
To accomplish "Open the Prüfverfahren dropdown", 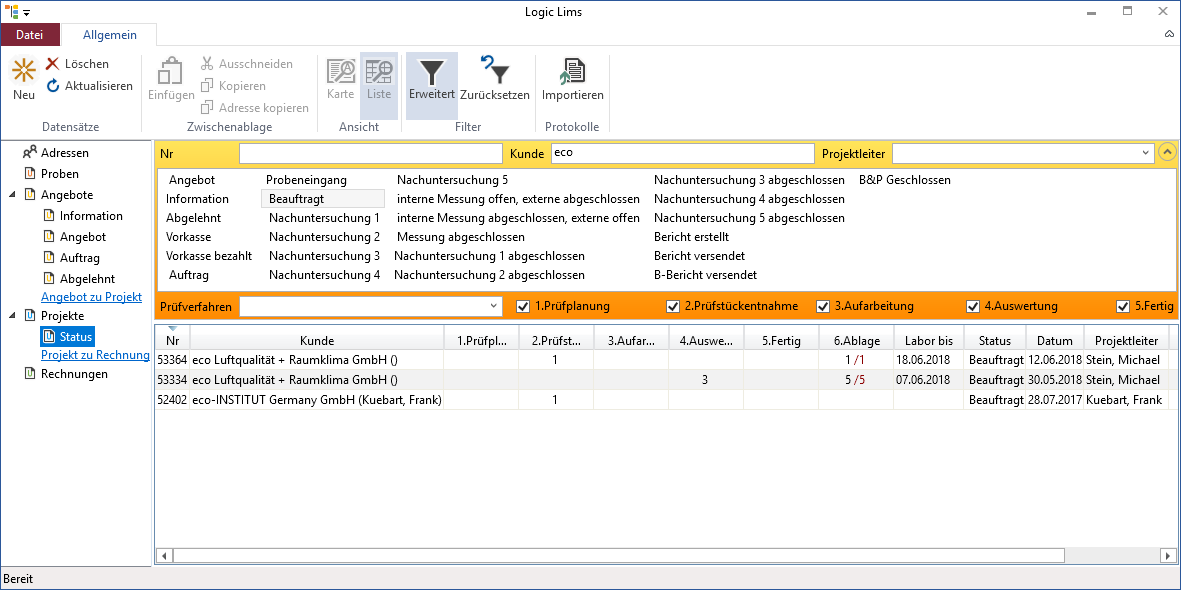I will [x=493, y=306].
